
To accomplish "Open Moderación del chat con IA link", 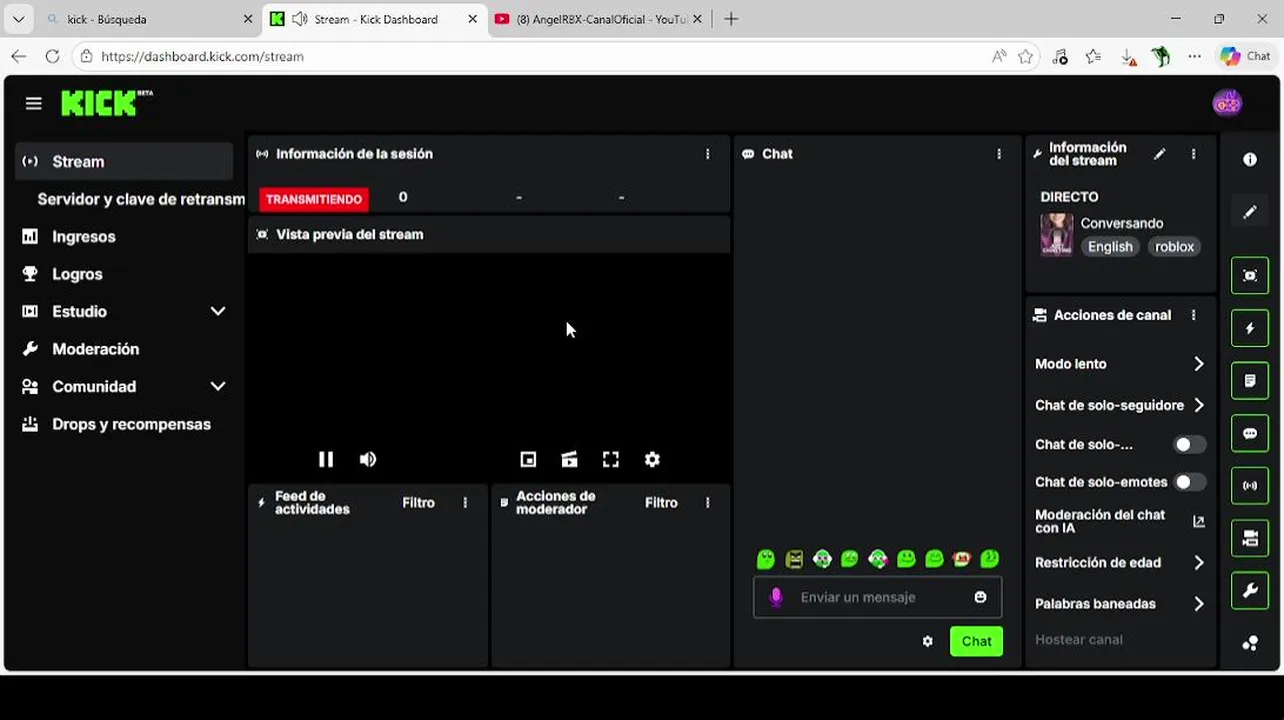I will point(1119,521).
